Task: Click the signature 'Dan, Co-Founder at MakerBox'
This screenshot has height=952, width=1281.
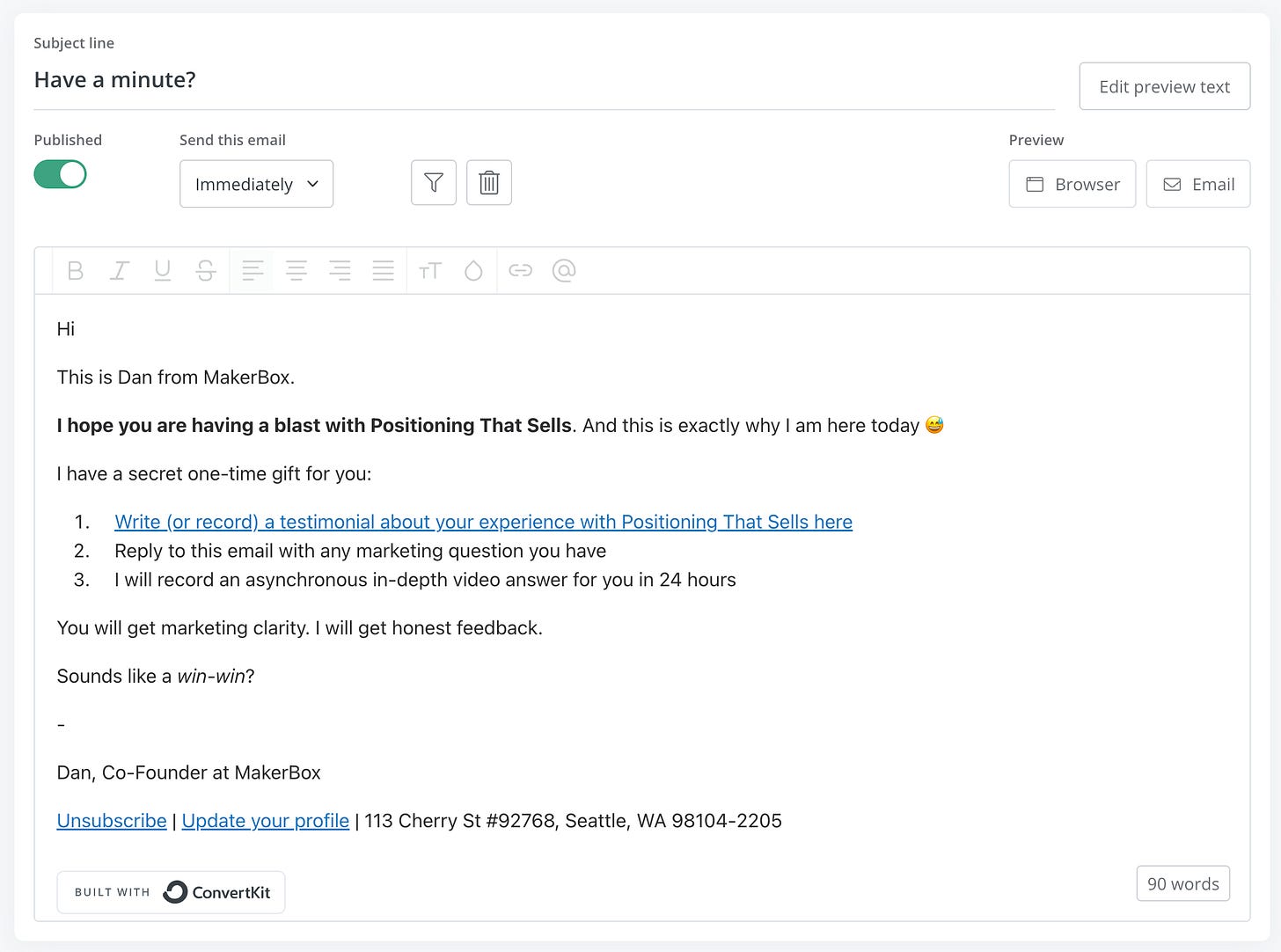Action: pos(188,773)
